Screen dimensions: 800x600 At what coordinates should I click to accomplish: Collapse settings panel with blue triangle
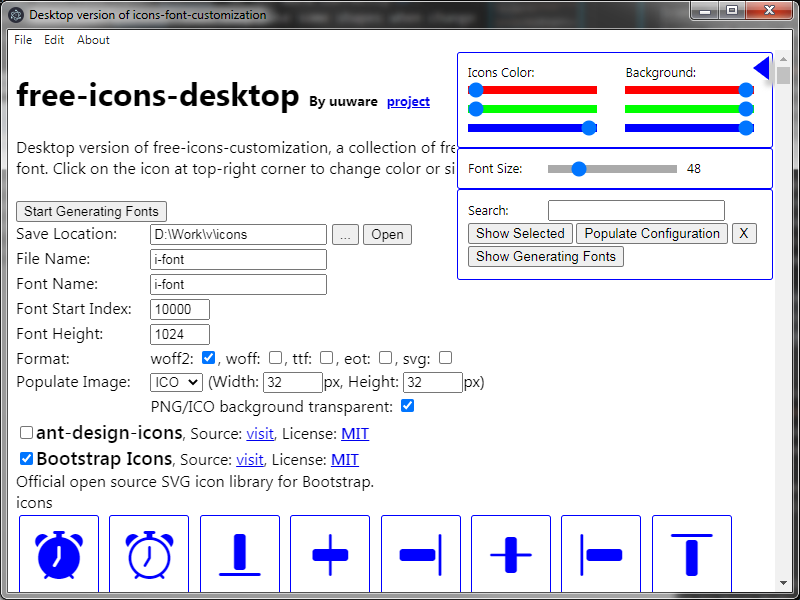762,68
